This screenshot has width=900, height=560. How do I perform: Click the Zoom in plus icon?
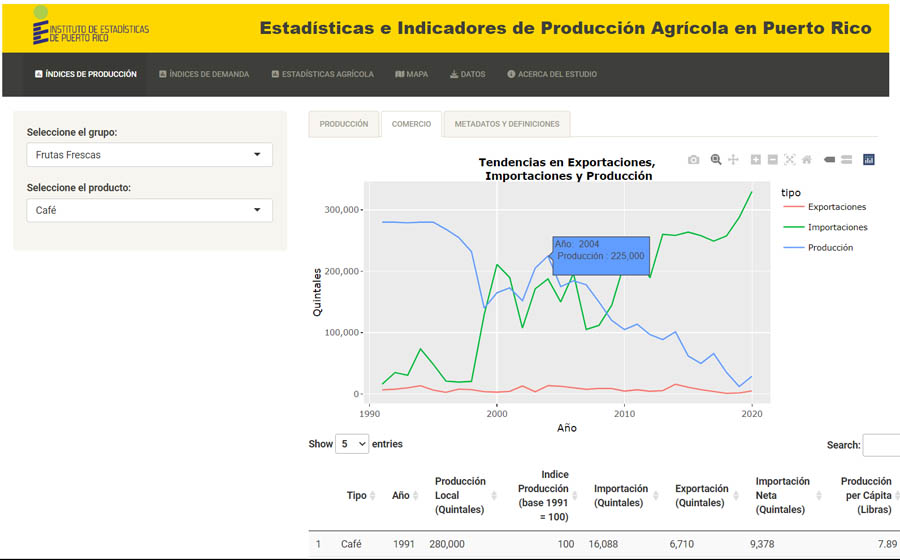pos(756,160)
